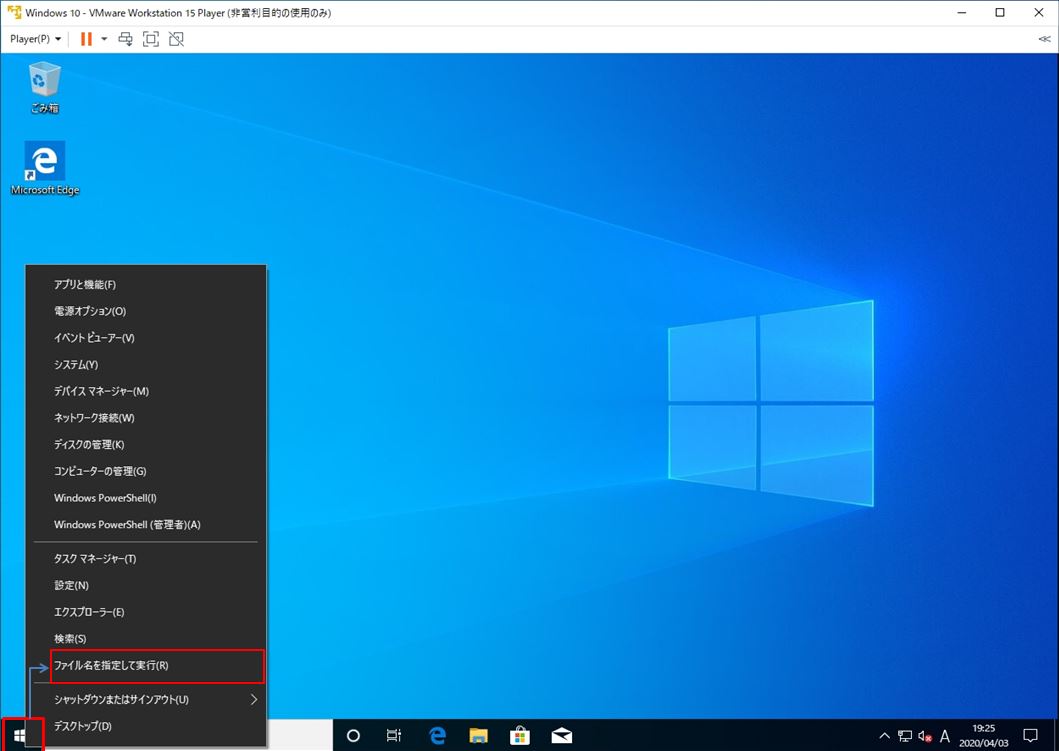Screen dimensions: 1059x751
Task: Expand the power options dropdown arrow
Action: coord(104,39)
